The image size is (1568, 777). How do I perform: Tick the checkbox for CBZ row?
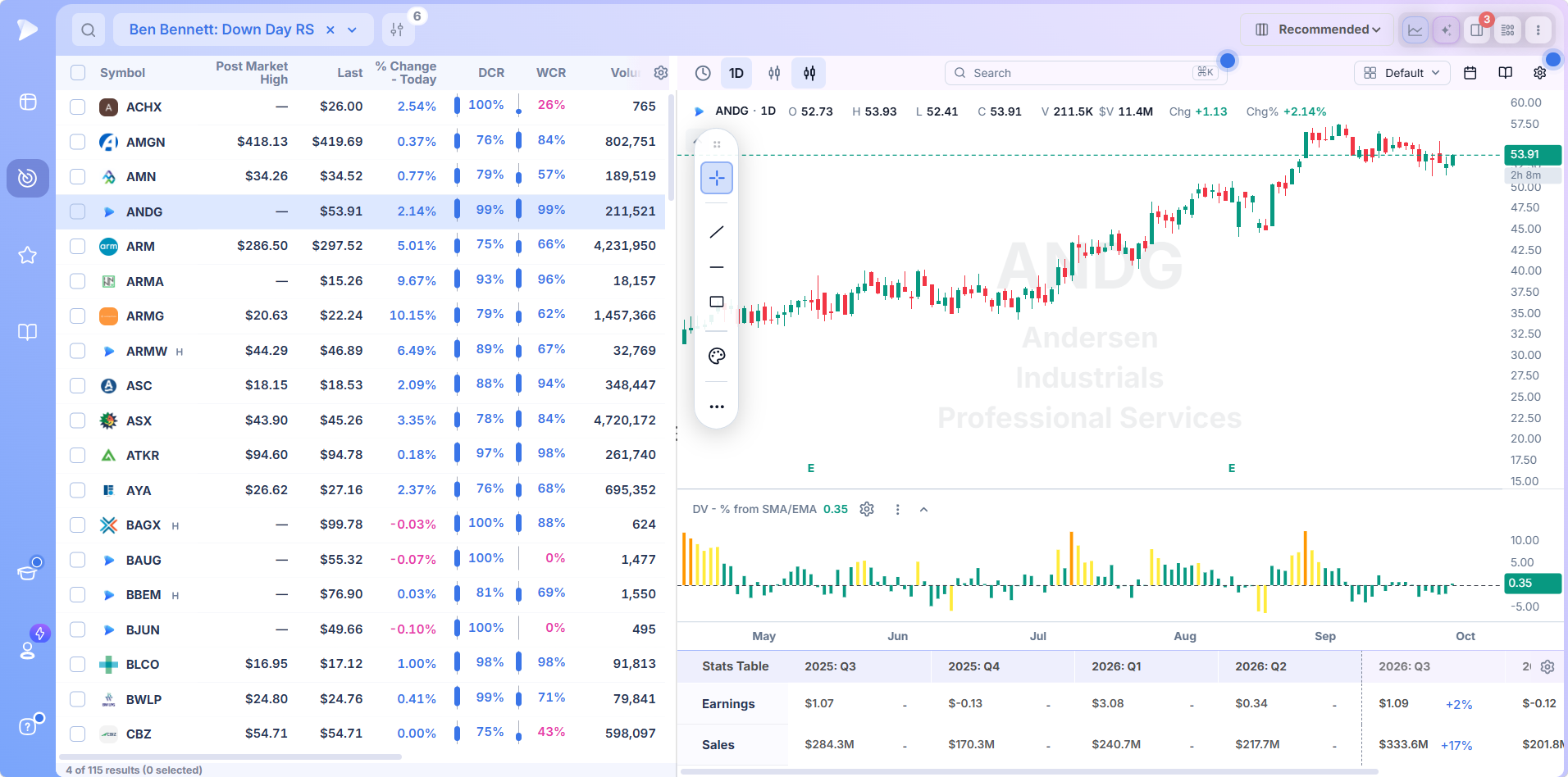[78, 734]
